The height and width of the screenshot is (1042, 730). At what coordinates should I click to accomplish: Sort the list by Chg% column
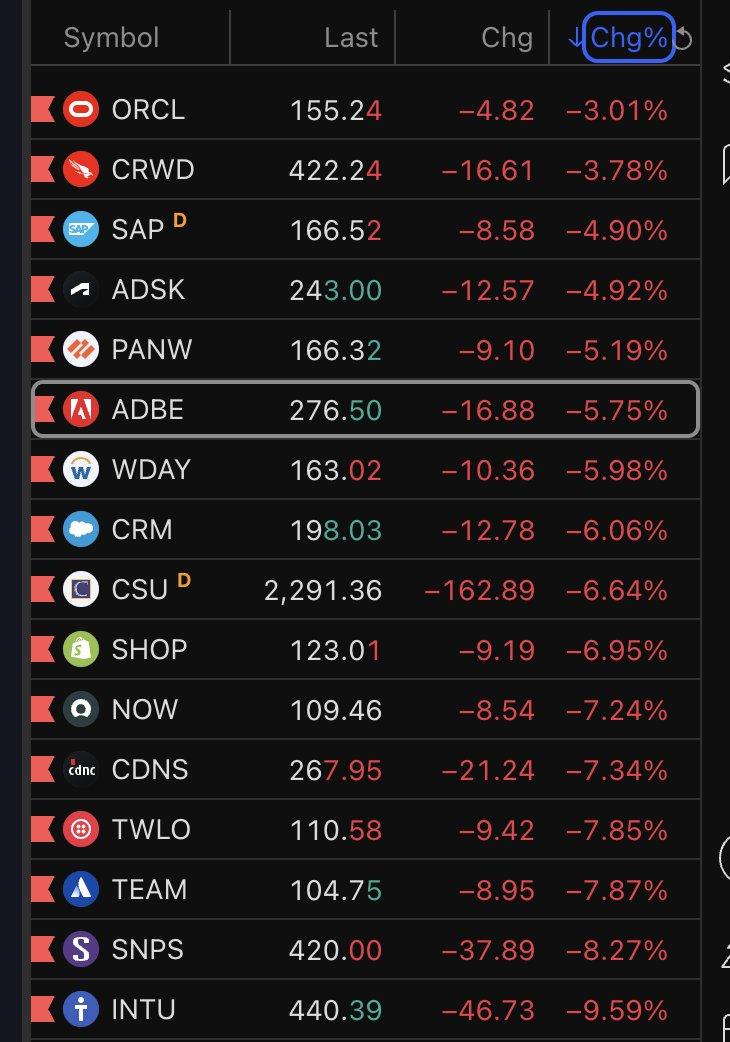coord(629,38)
